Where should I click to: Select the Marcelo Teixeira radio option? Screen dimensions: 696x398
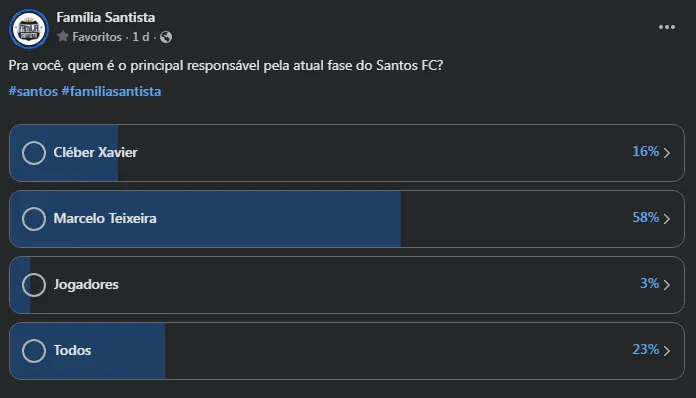[x=34, y=219]
